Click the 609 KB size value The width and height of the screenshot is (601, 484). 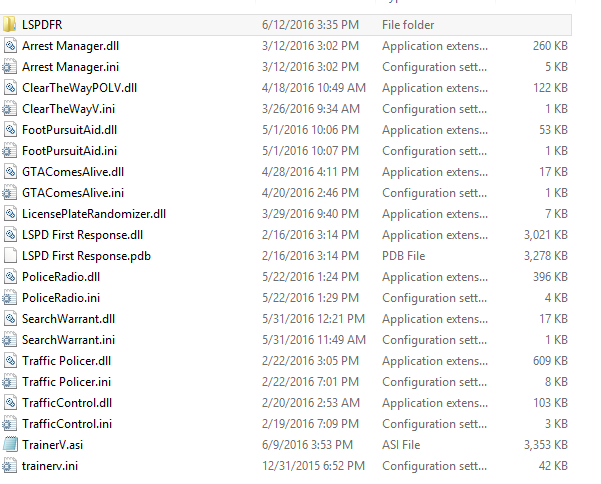(550, 361)
